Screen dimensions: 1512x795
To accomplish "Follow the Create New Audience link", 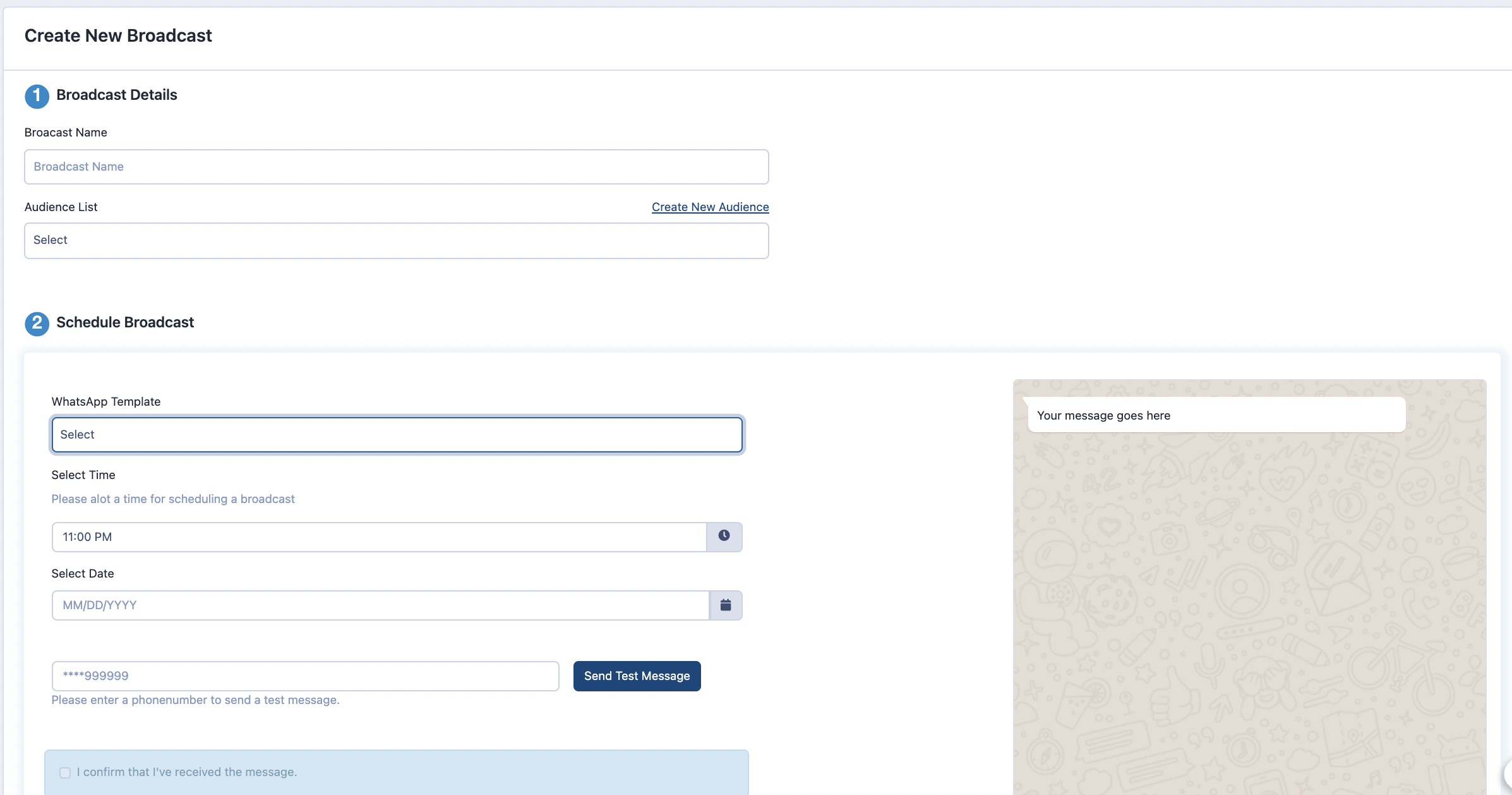I will point(710,207).
